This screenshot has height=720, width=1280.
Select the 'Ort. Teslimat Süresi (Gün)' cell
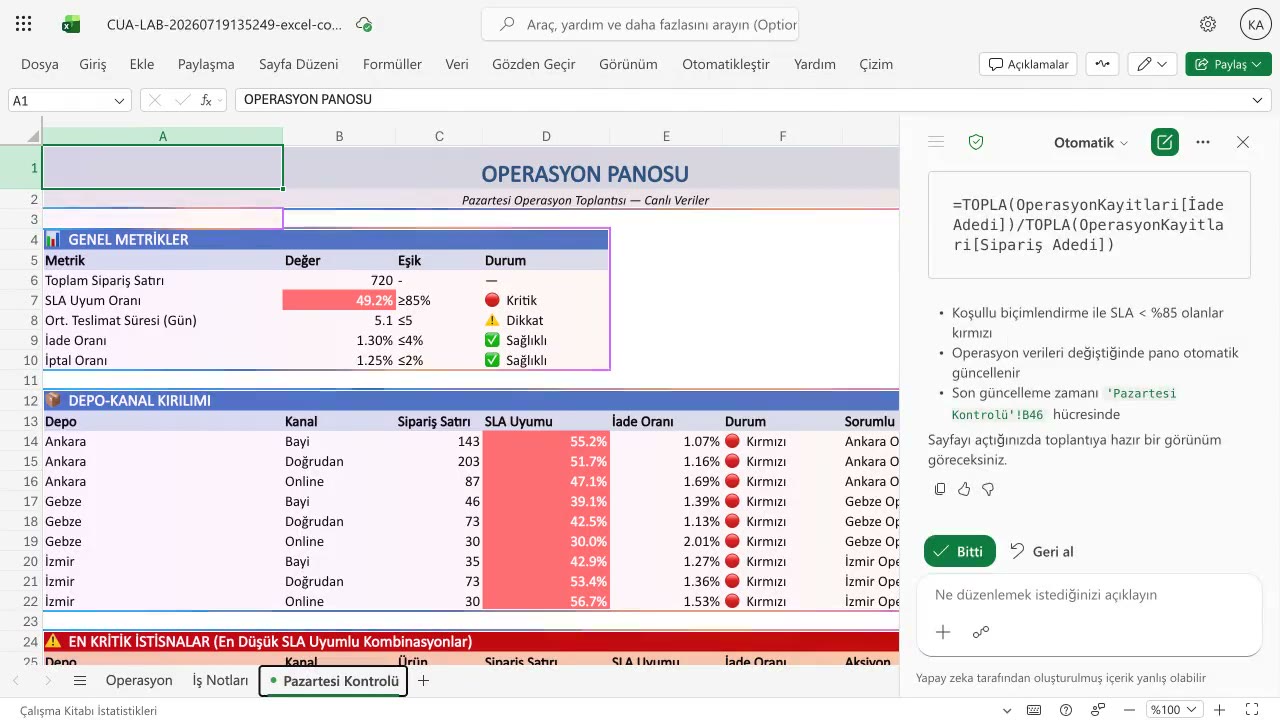point(162,320)
